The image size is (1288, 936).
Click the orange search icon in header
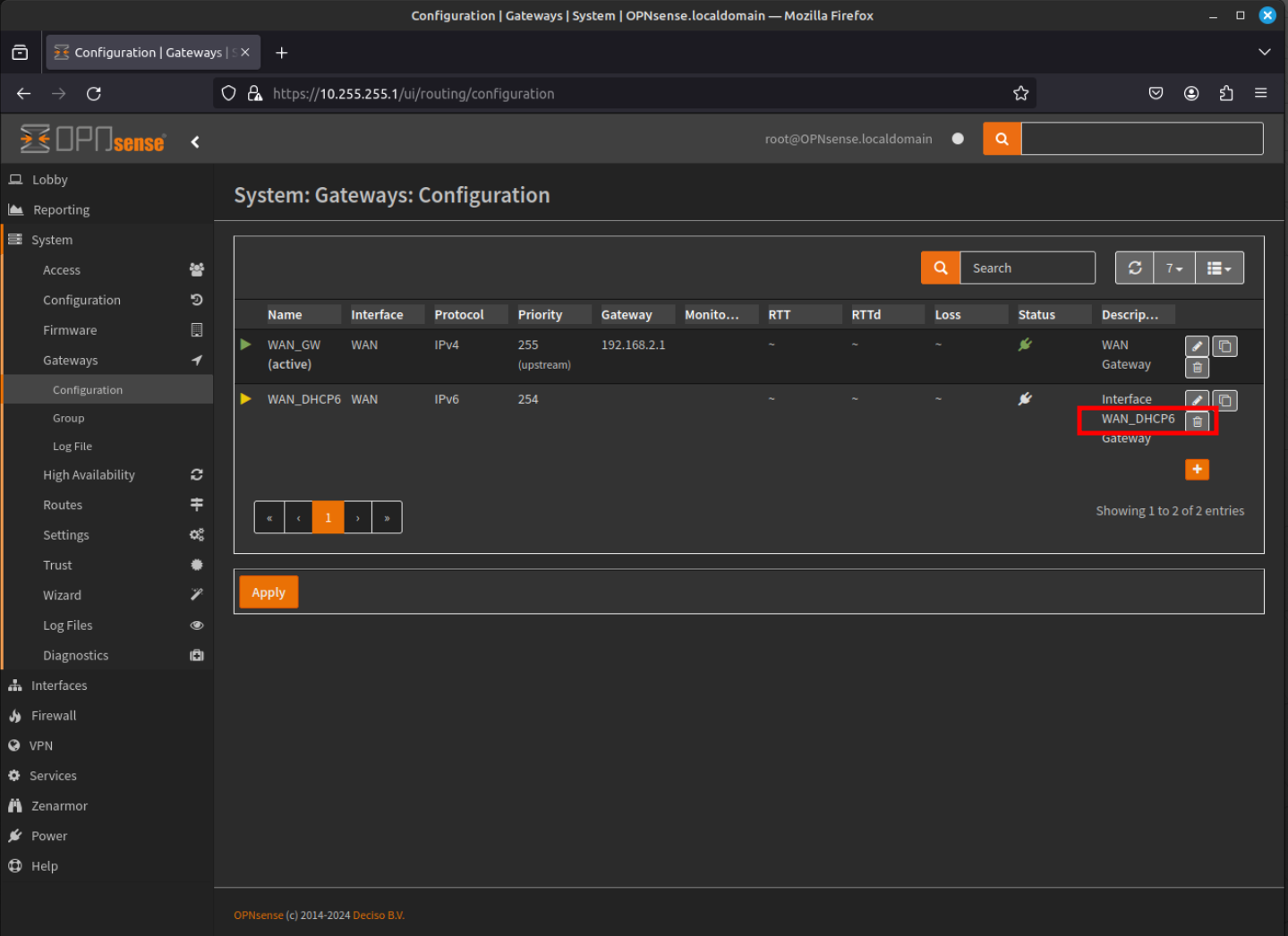pos(1002,139)
